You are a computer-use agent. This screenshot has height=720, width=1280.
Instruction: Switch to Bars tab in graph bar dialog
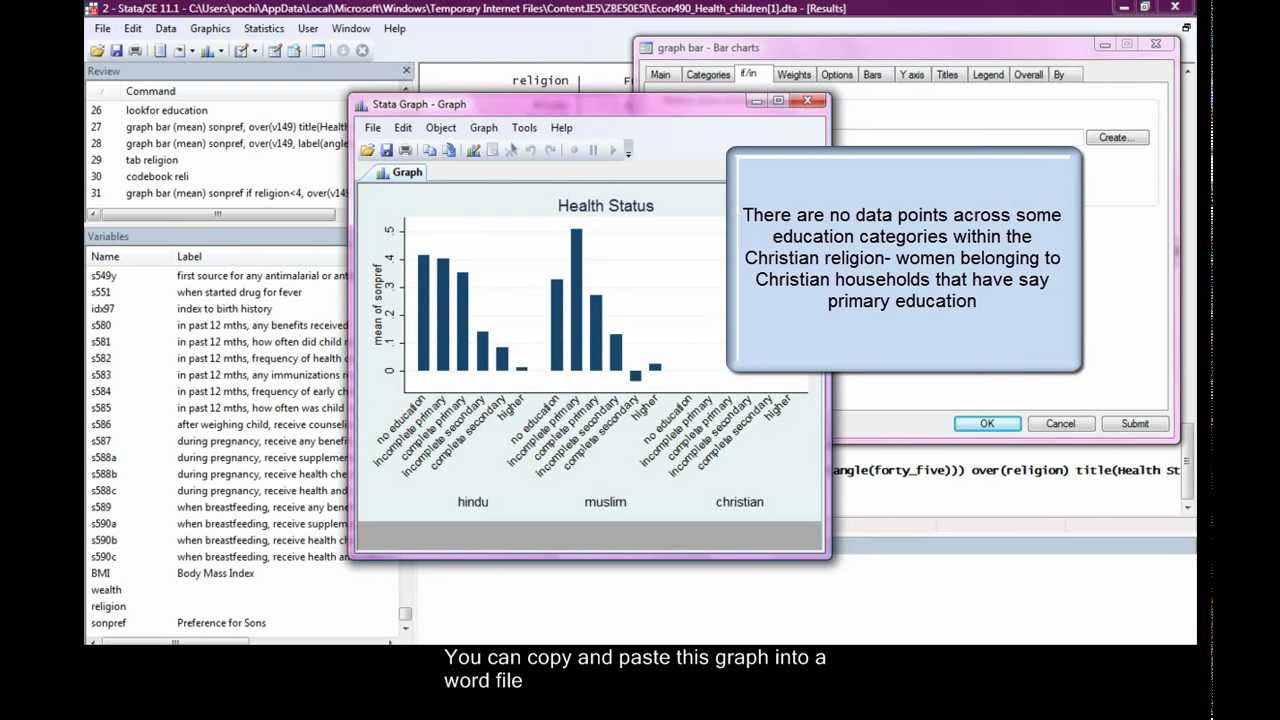pyautogui.click(x=873, y=75)
